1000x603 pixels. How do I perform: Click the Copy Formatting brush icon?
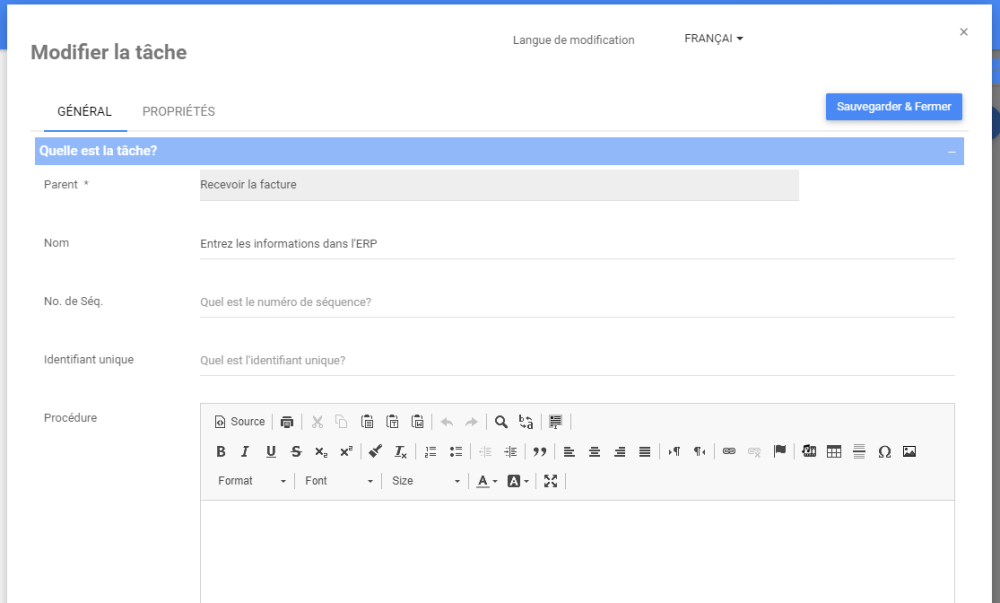tap(376, 451)
